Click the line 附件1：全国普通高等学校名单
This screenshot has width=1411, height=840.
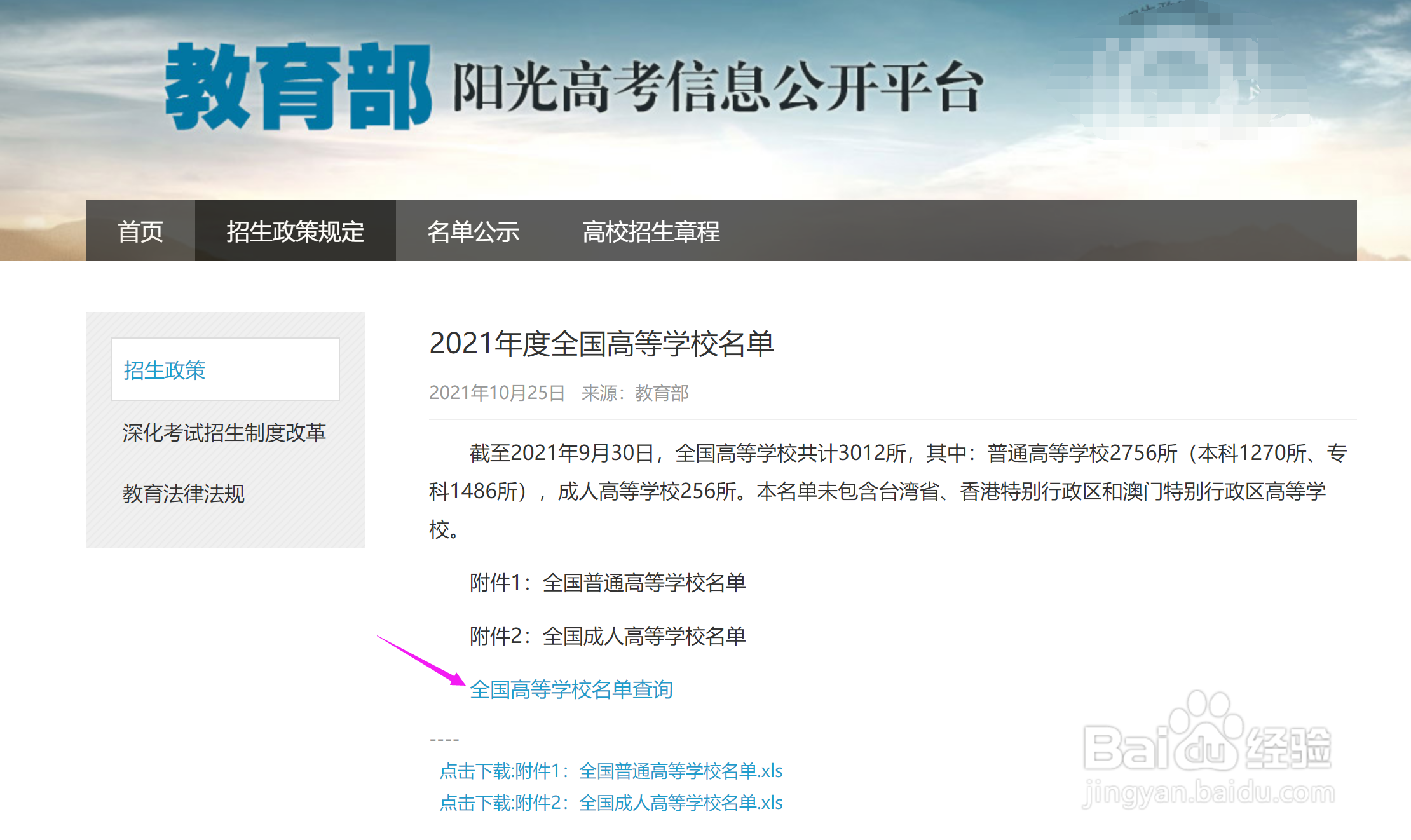pos(608,583)
